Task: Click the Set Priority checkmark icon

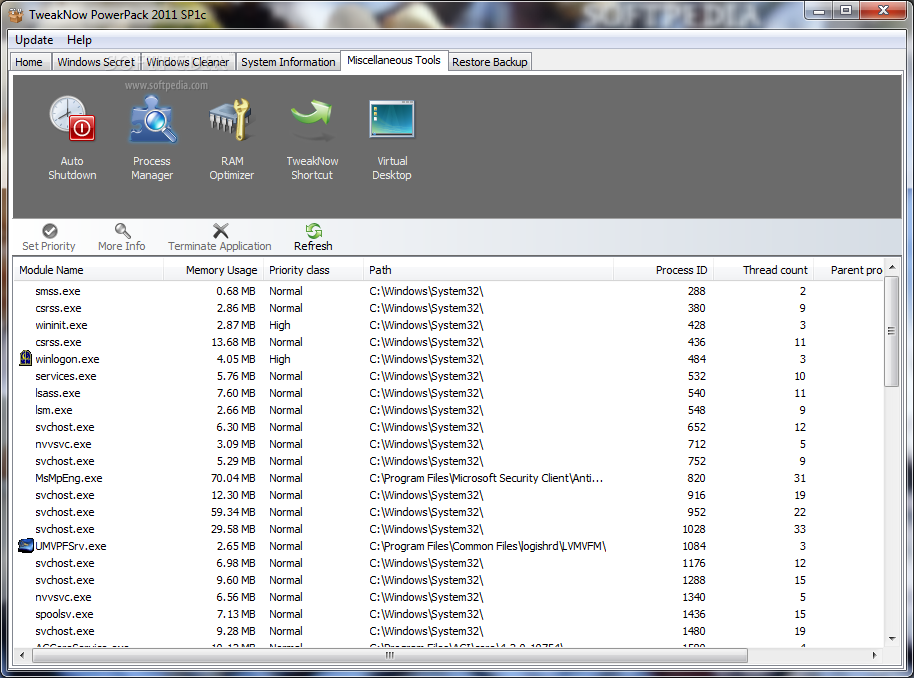Action: point(50,230)
